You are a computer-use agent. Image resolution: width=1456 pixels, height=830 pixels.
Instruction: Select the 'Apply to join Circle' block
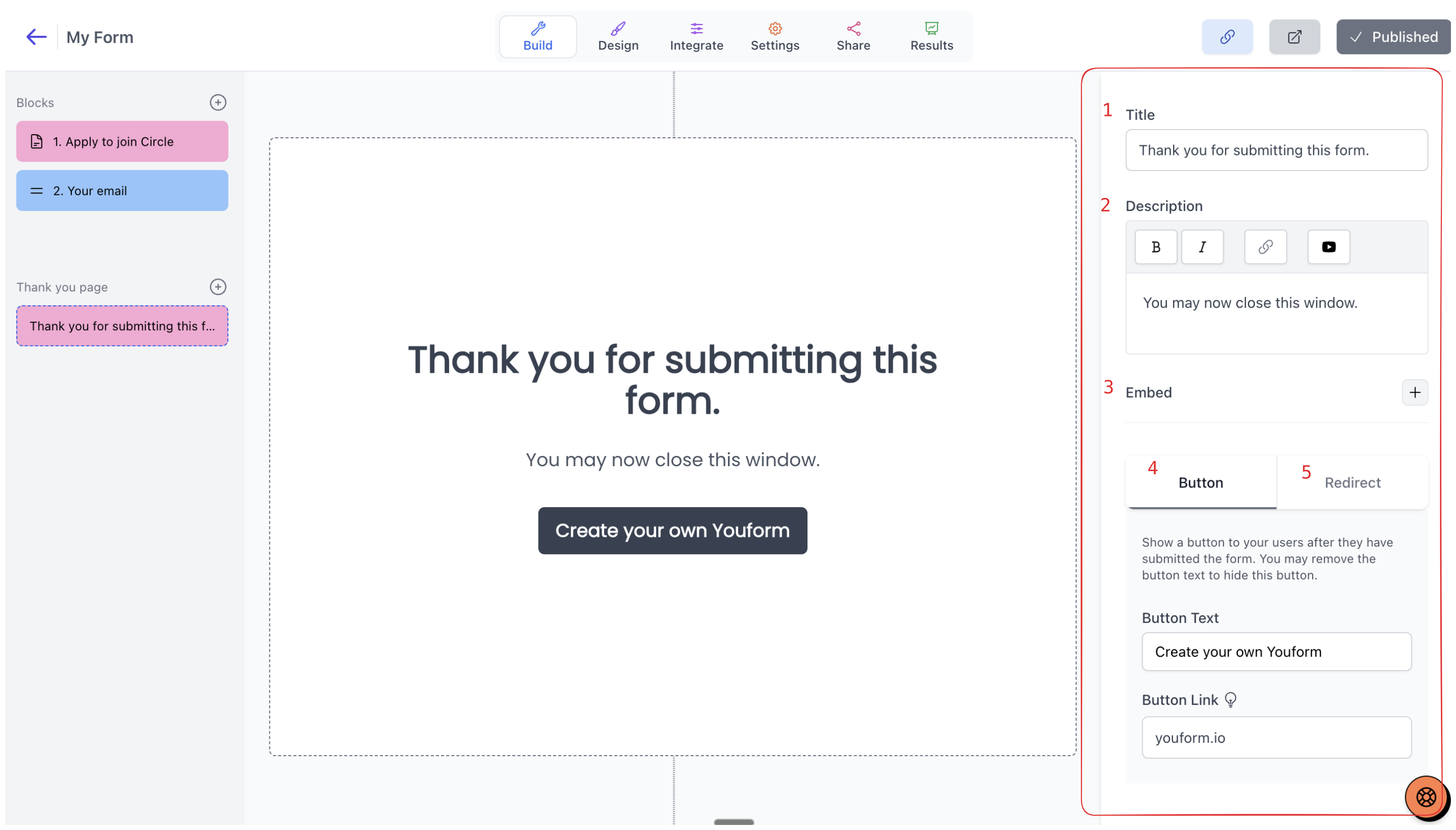point(122,141)
